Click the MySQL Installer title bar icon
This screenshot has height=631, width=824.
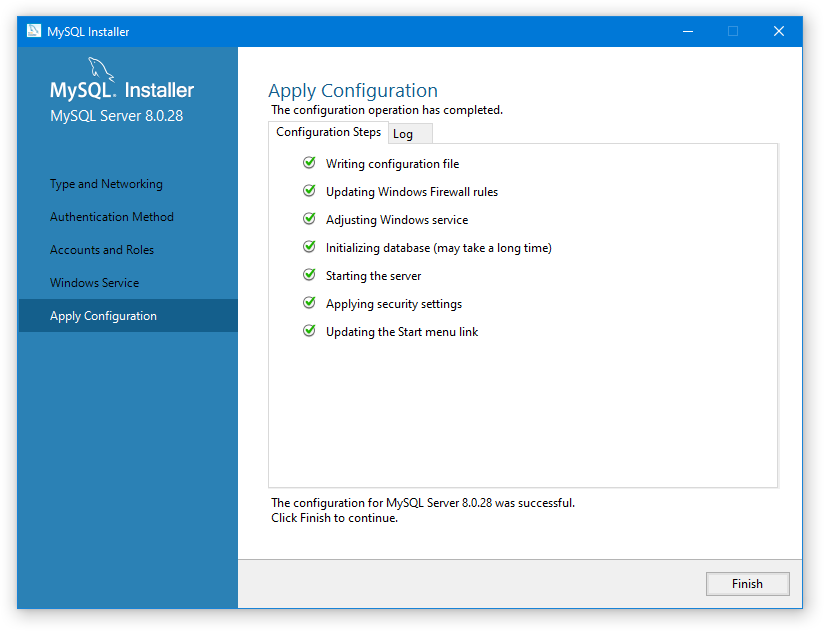tap(33, 31)
